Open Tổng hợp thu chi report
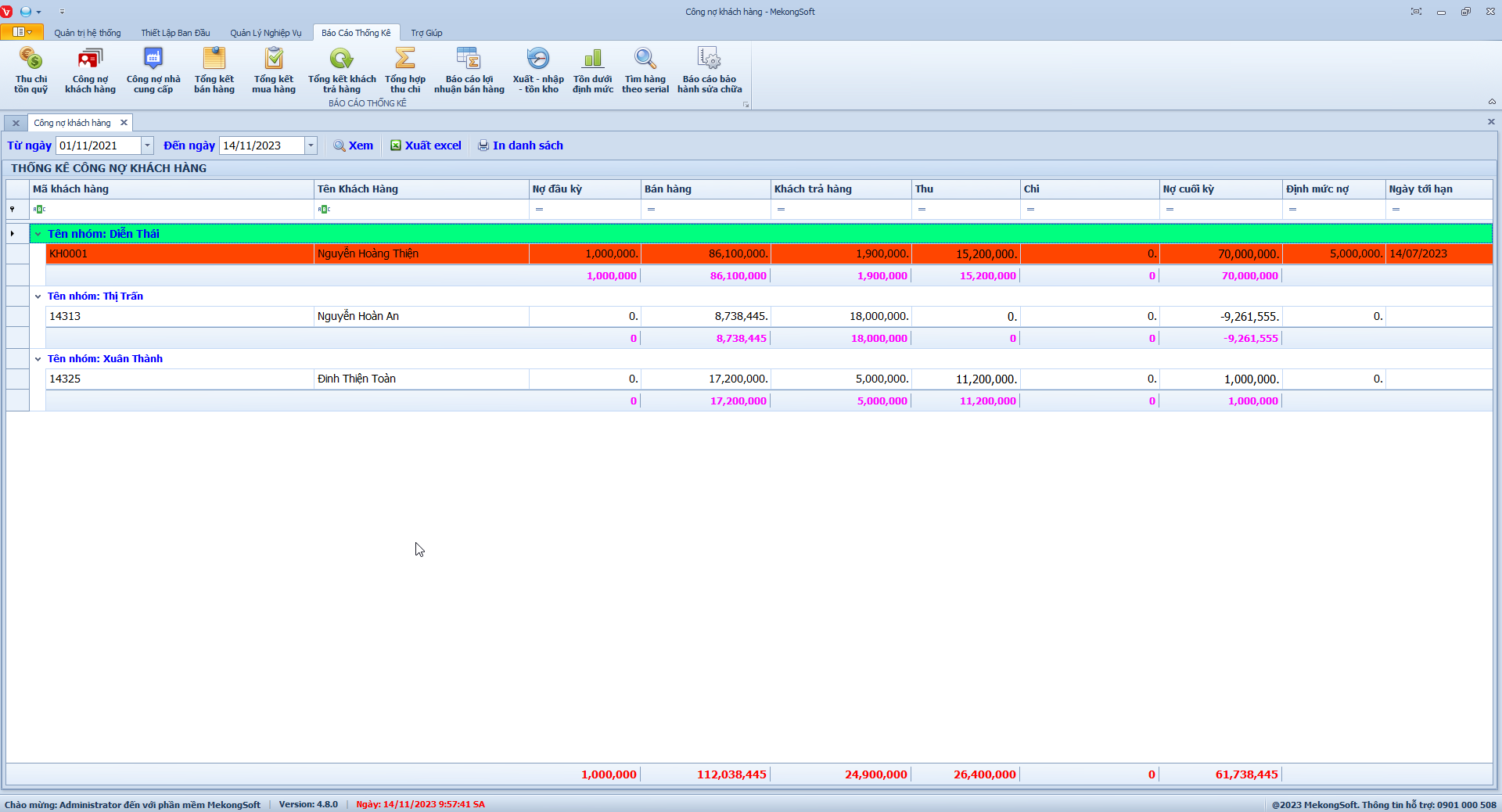1502x812 pixels. (x=405, y=69)
